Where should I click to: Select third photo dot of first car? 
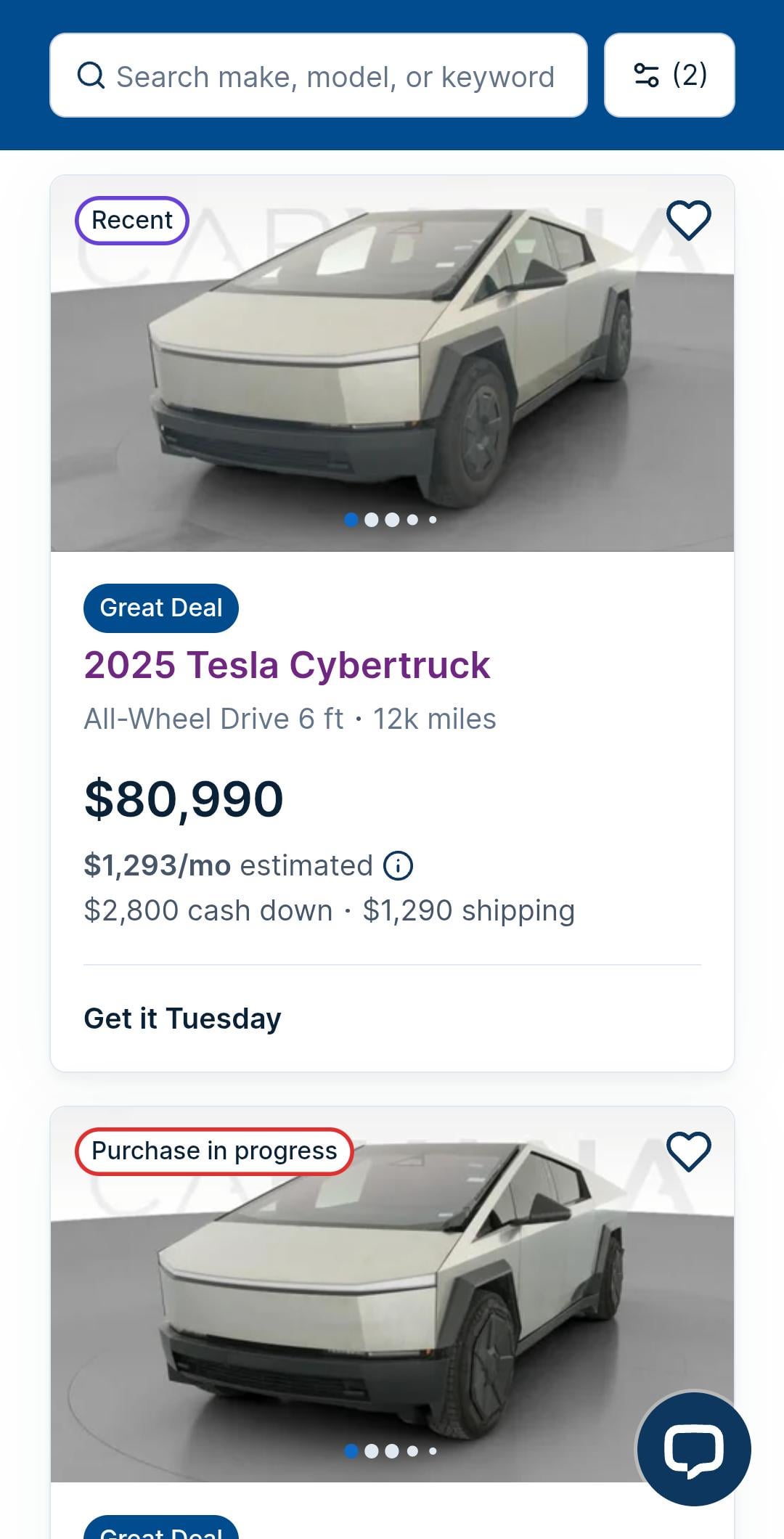[x=392, y=520]
